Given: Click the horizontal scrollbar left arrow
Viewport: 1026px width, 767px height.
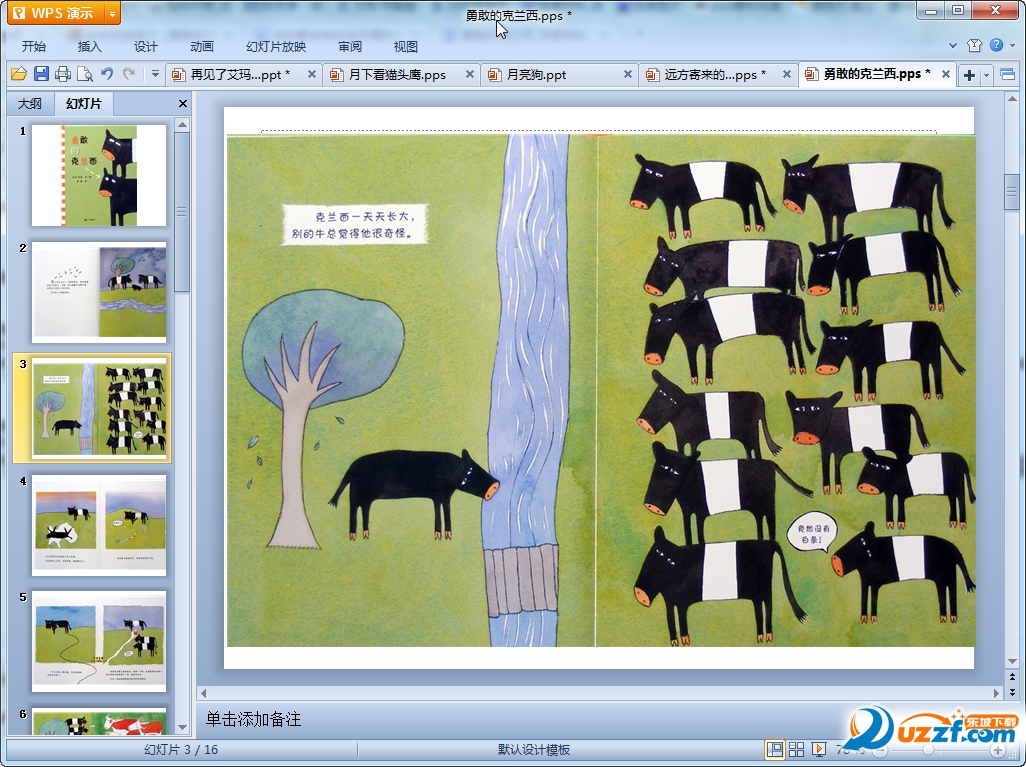Looking at the screenshot, I should tap(203, 693).
